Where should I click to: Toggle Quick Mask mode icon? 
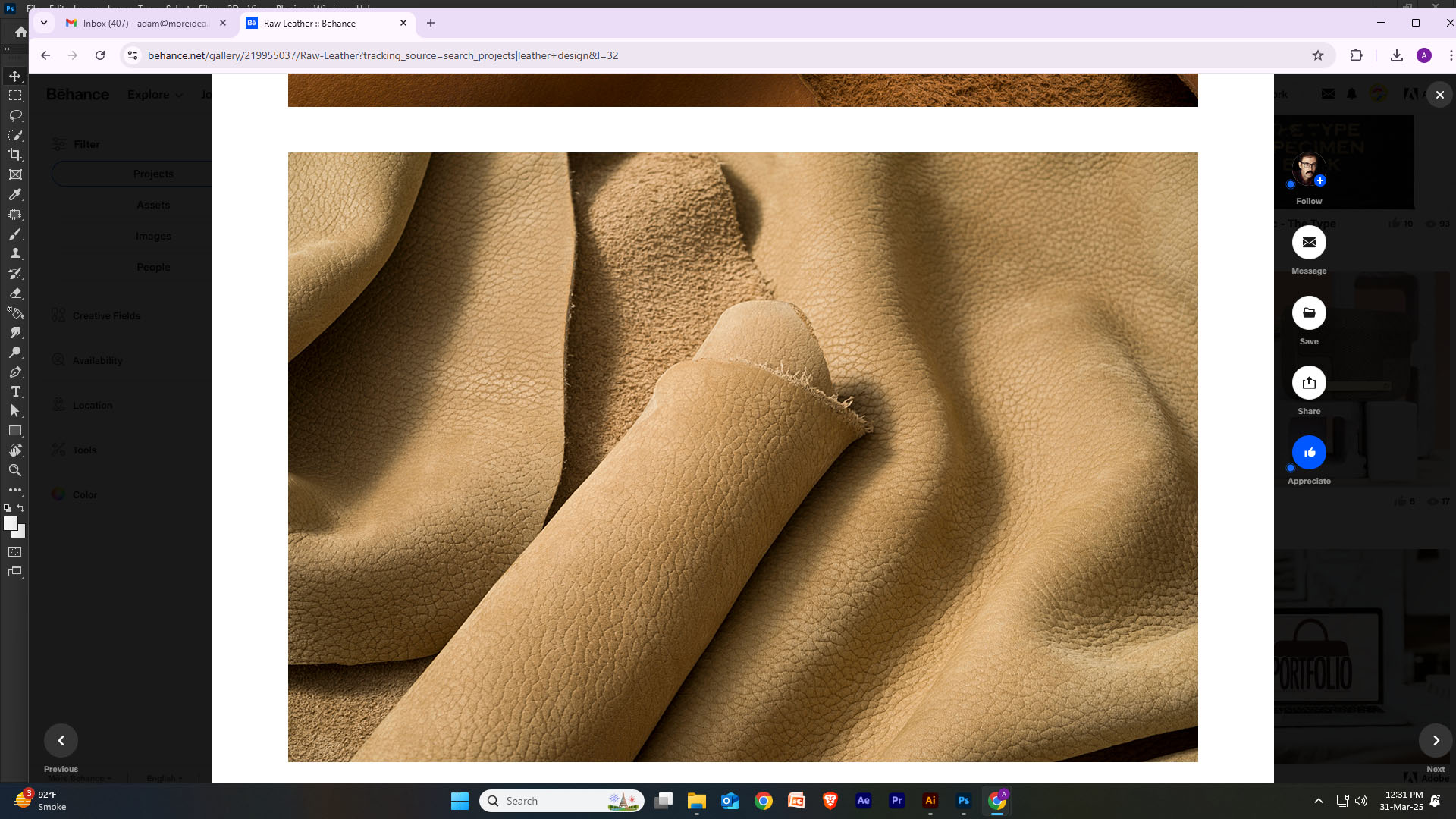[x=15, y=552]
